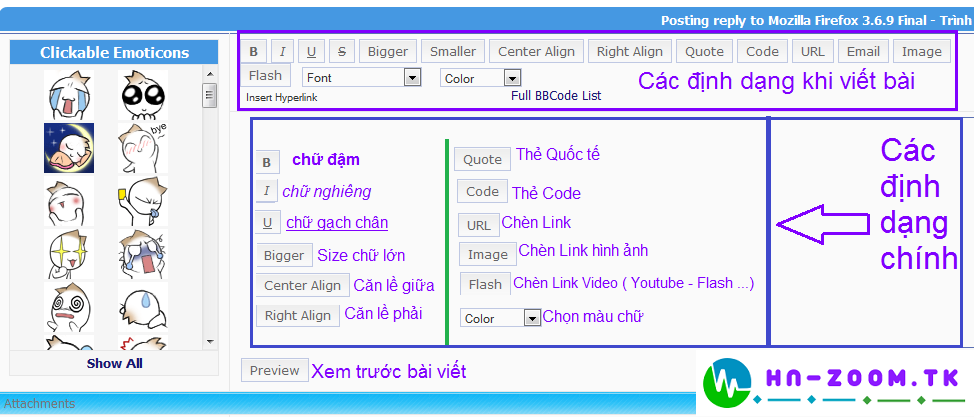Click Code button beside 'Thẻ Code'
This screenshot has height=417, width=974.
(483, 191)
